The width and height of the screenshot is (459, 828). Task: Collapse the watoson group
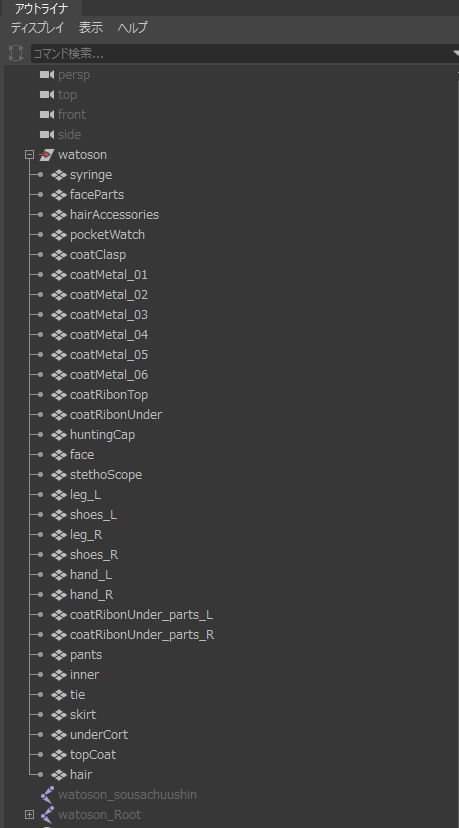(x=30, y=155)
